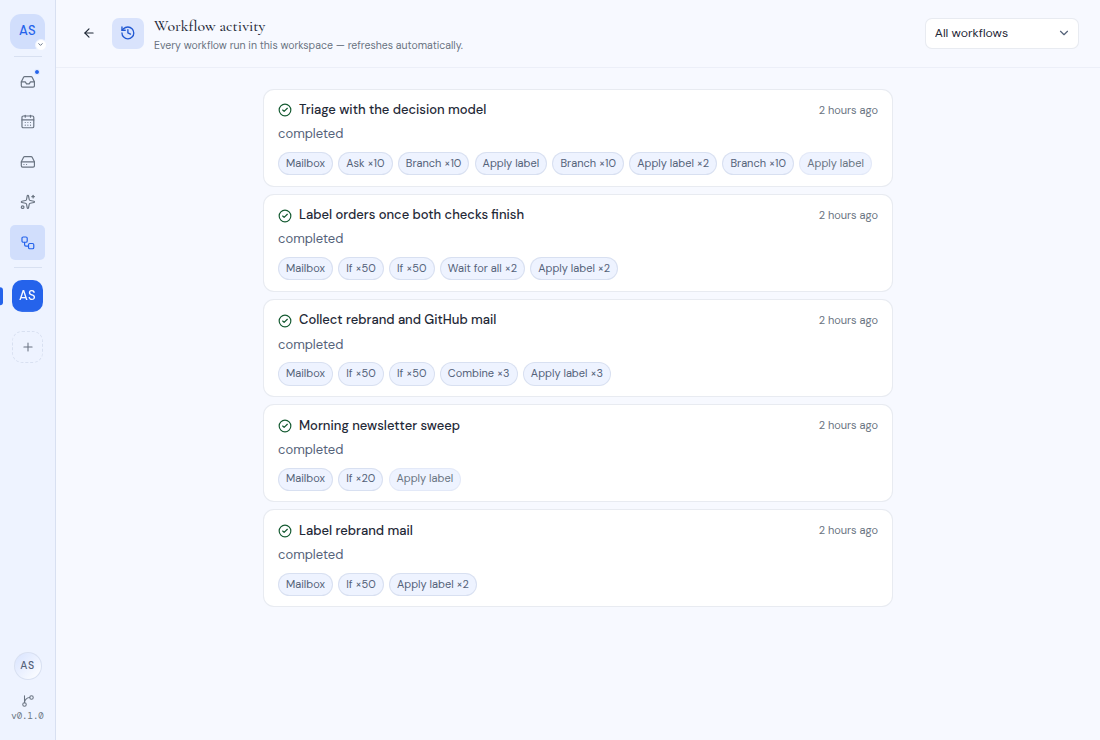Select the Workflows icon in sidebar
This screenshot has width=1100, height=740.
[x=27, y=243]
